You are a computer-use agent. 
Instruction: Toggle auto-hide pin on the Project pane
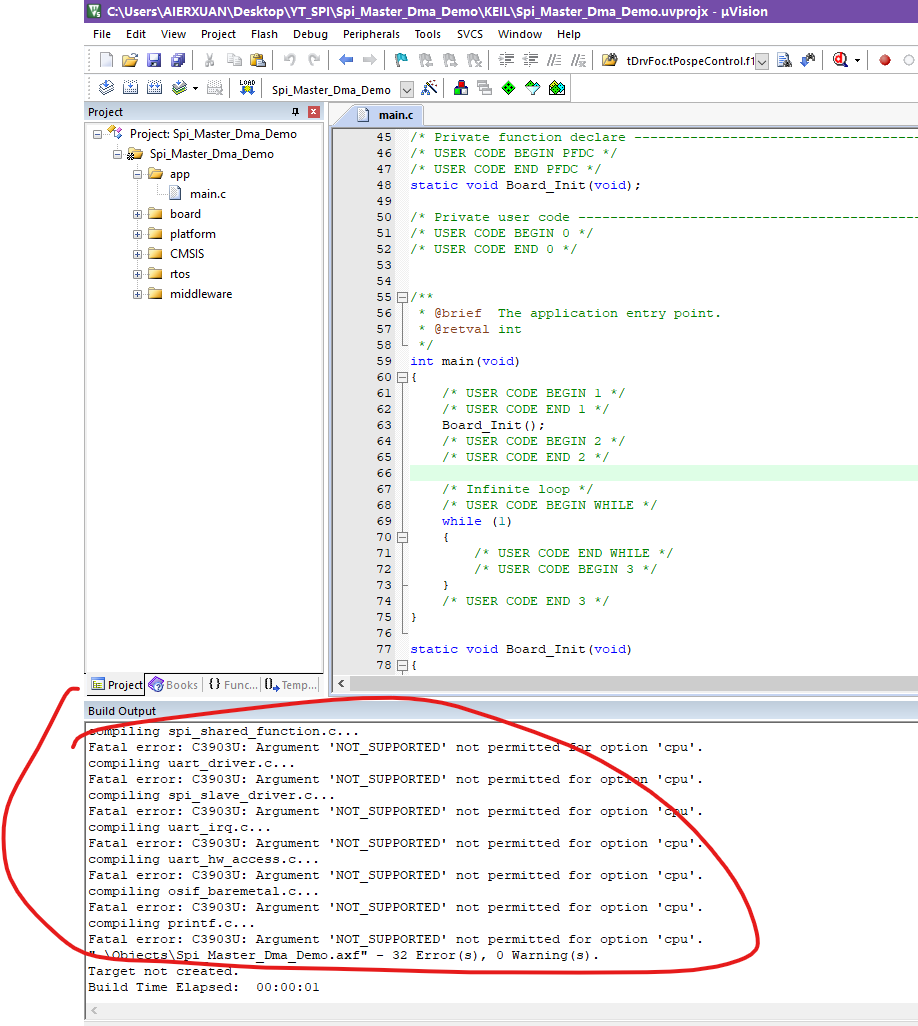[295, 112]
